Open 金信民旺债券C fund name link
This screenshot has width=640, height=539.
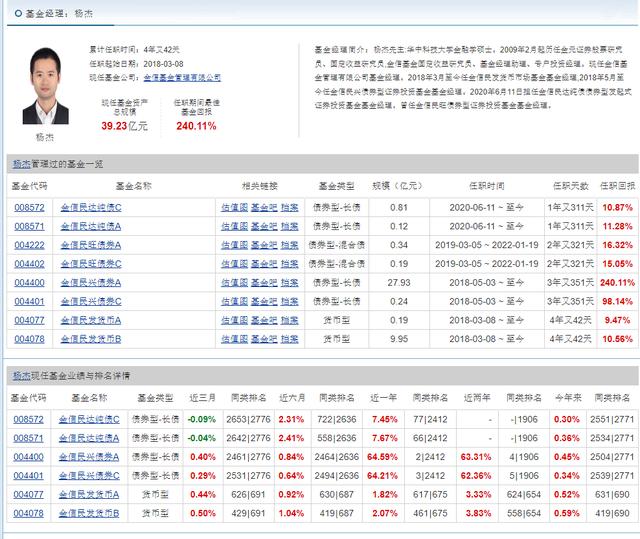click(91, 264)
